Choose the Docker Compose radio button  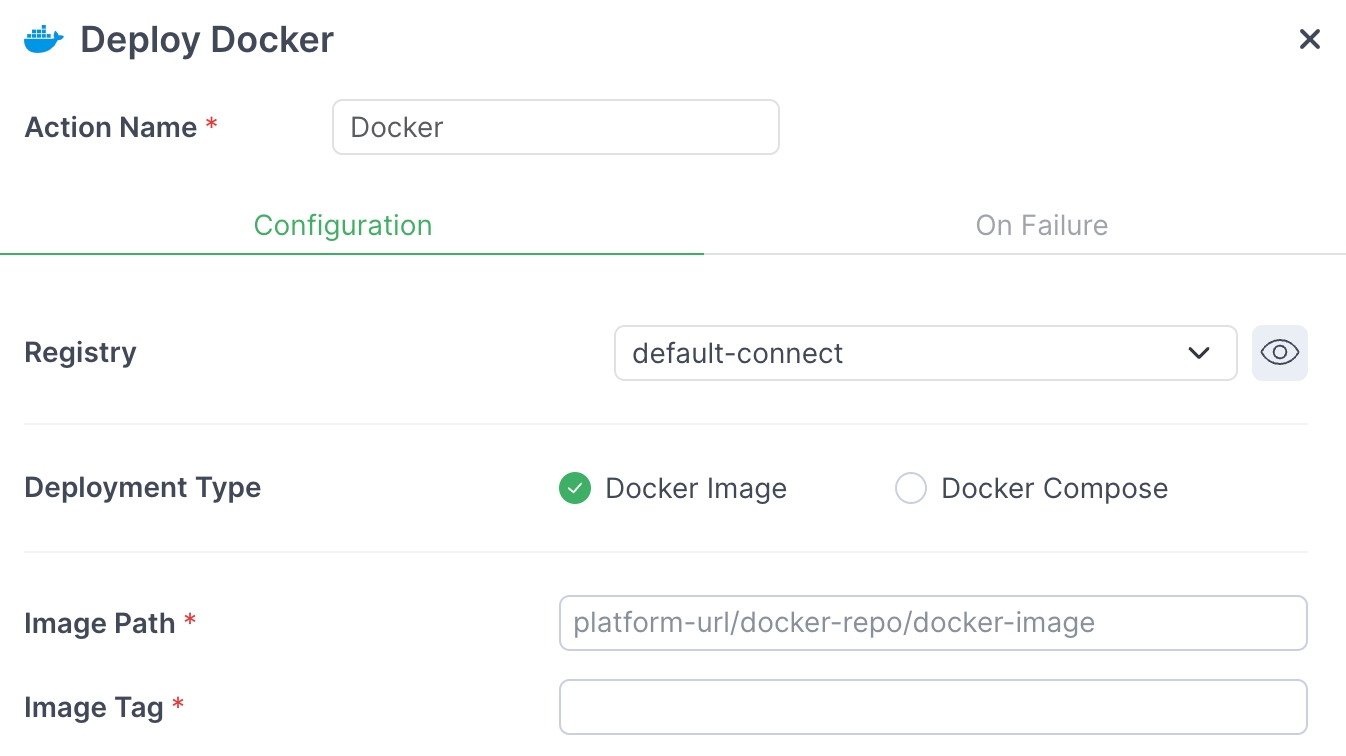pos(911,489)
